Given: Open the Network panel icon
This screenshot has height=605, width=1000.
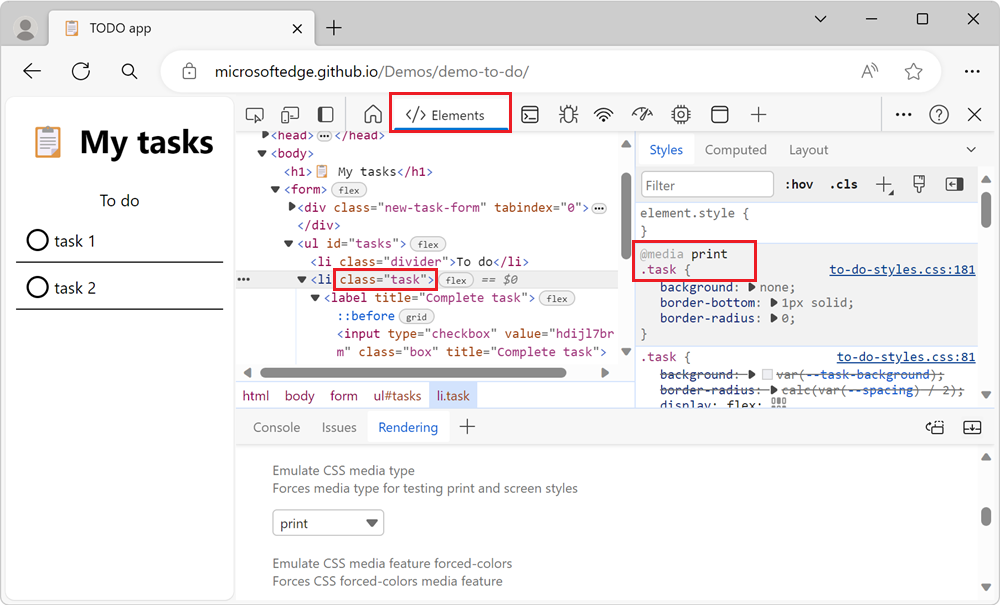Looking at the screenshot, I should 603,114.
